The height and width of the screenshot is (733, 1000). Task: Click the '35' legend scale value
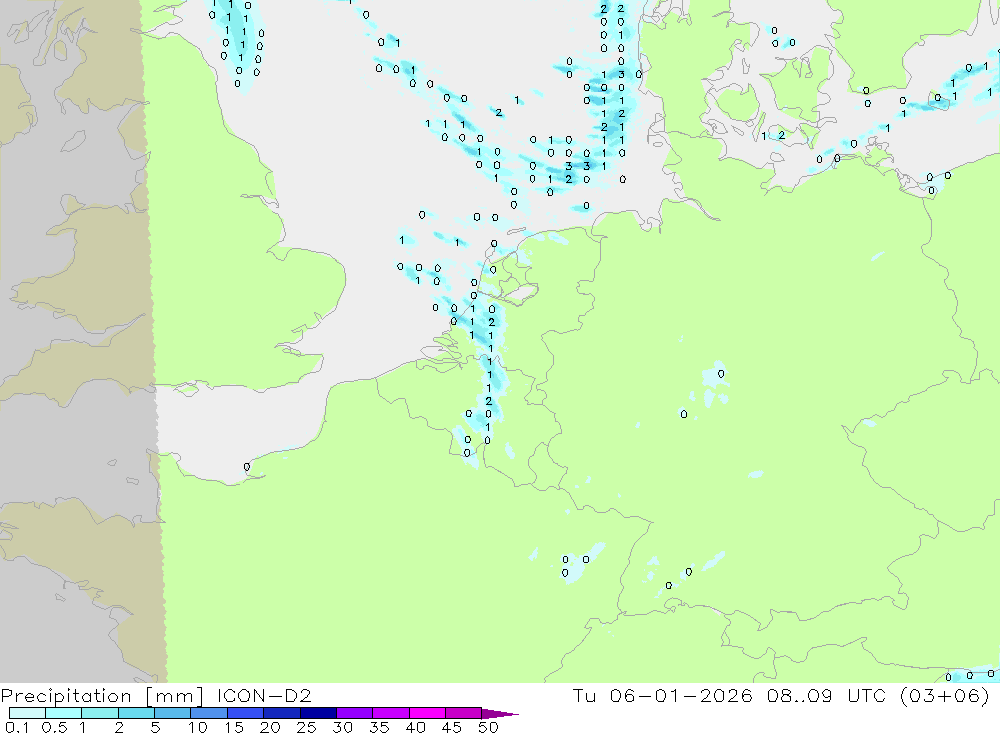click(379, 727)
